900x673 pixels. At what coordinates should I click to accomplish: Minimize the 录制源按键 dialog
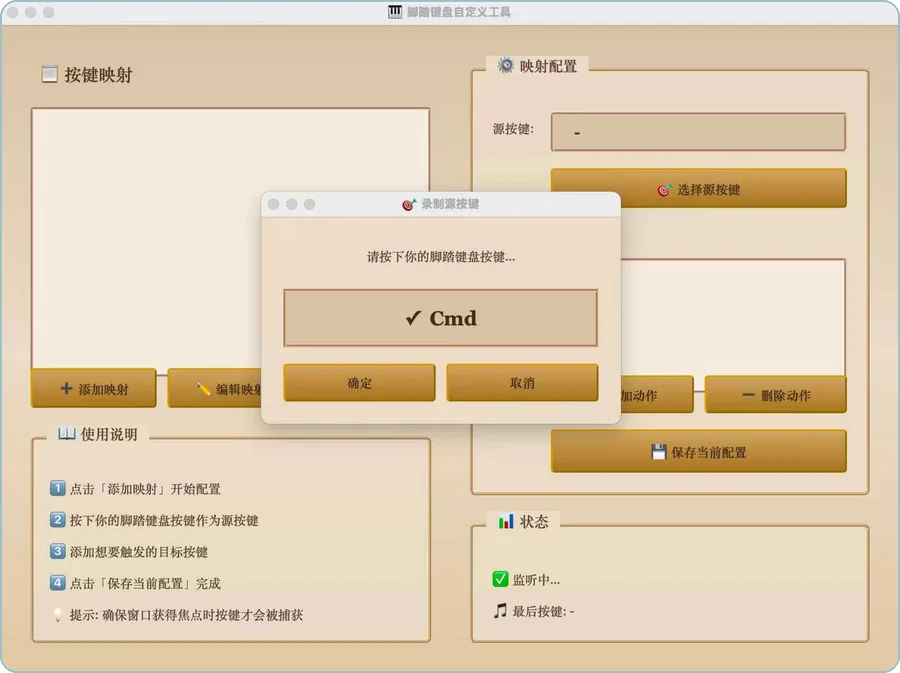292,204
